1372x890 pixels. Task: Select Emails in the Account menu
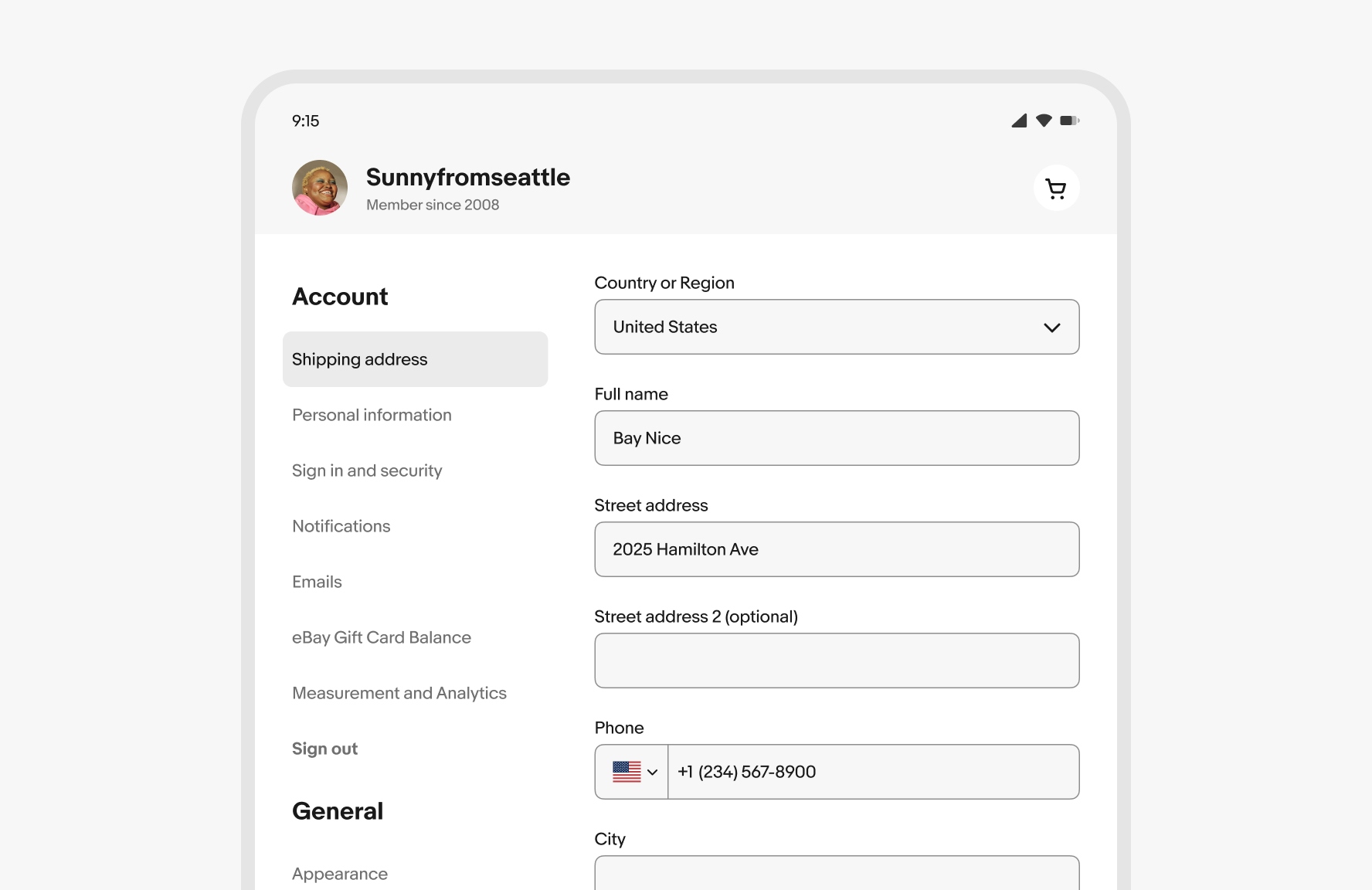[x=317, y=582]
